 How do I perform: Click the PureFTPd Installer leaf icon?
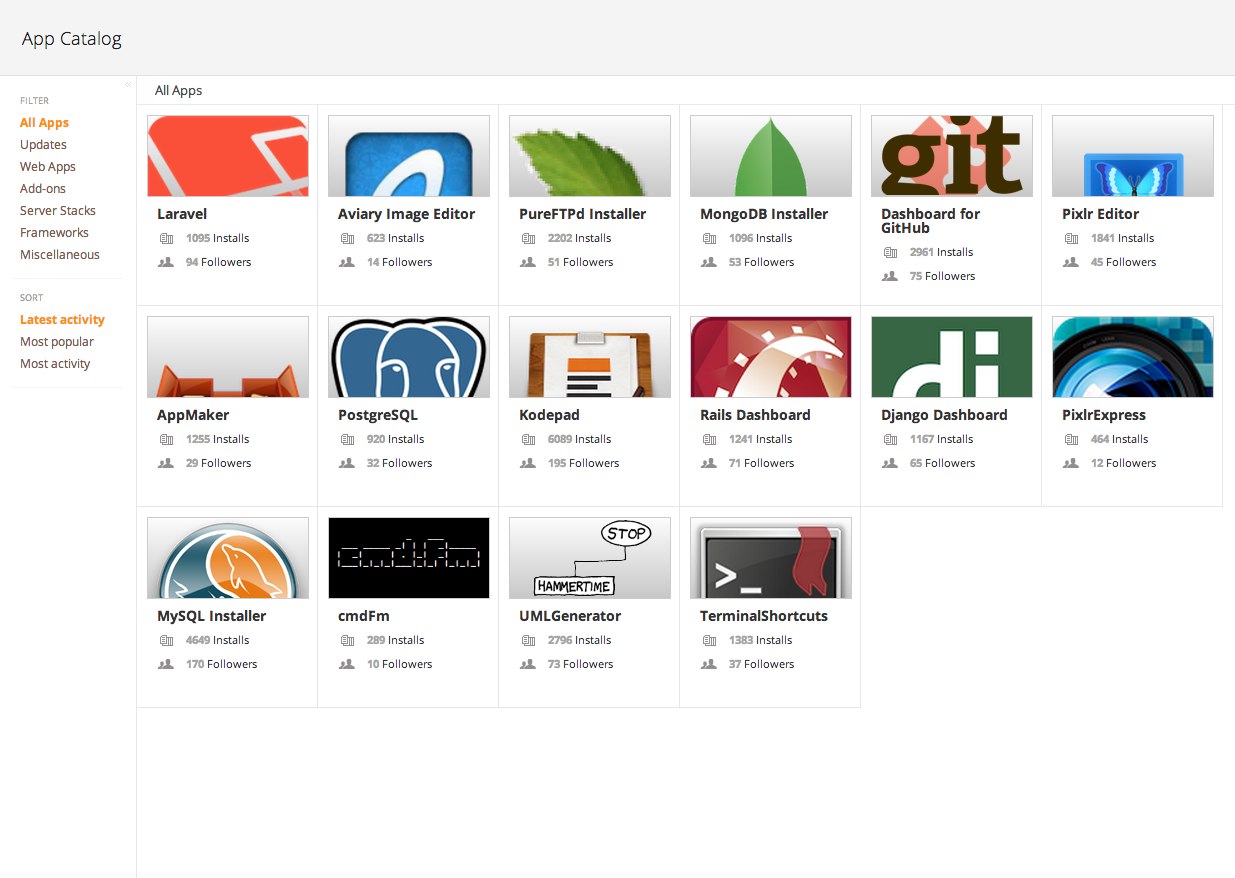[x=590, y=156]
